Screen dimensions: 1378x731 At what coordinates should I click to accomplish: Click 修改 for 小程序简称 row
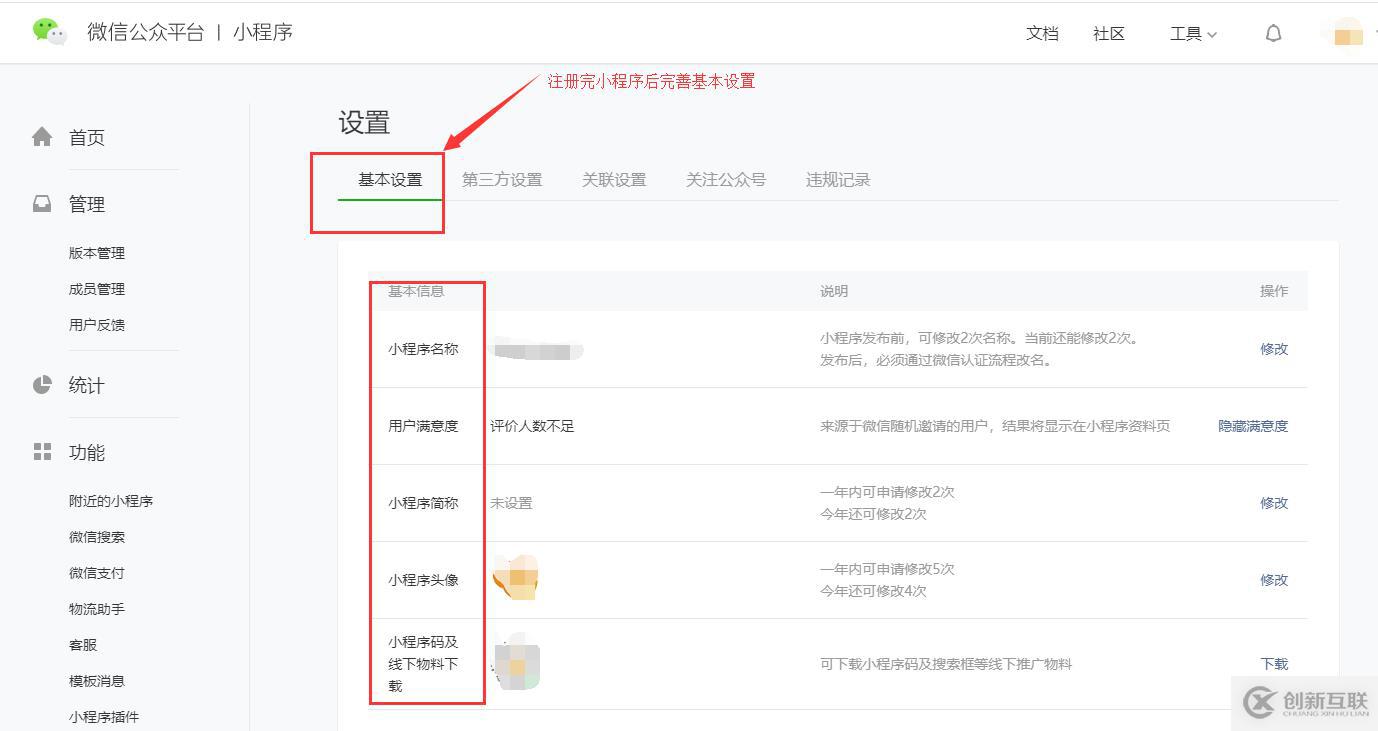[1274, 503]
